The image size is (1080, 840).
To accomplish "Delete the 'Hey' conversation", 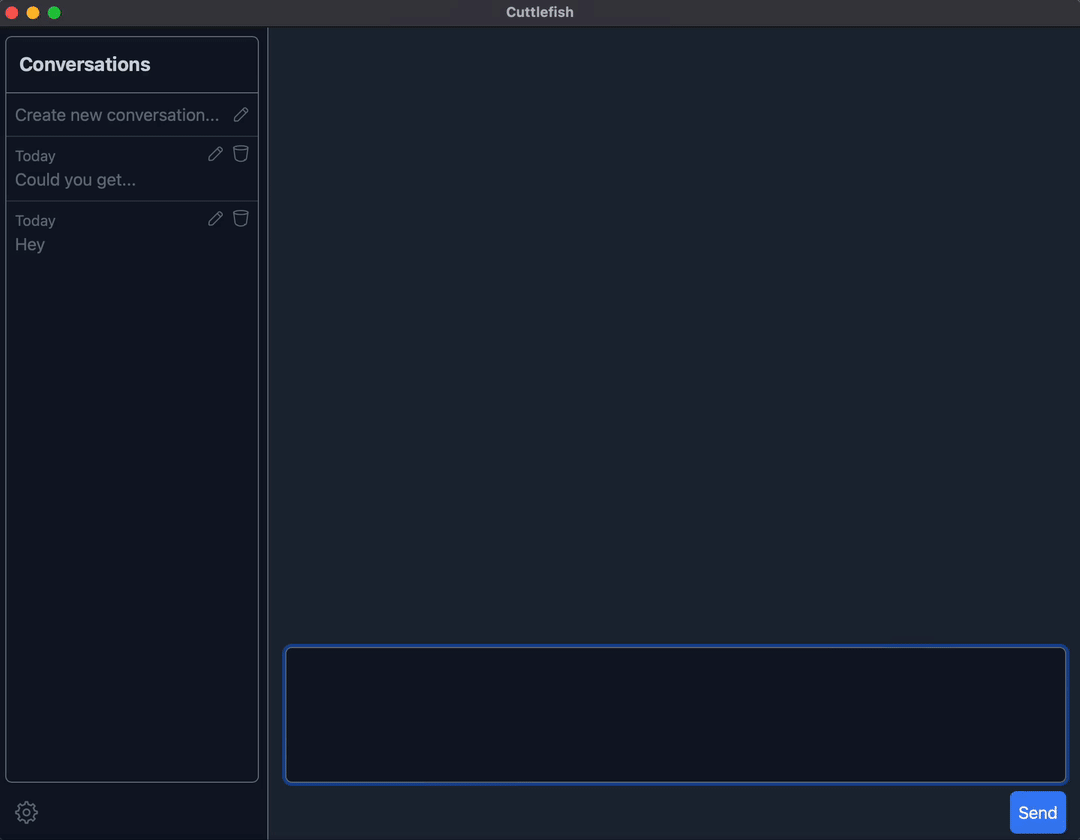I will [x=240, y=218].
